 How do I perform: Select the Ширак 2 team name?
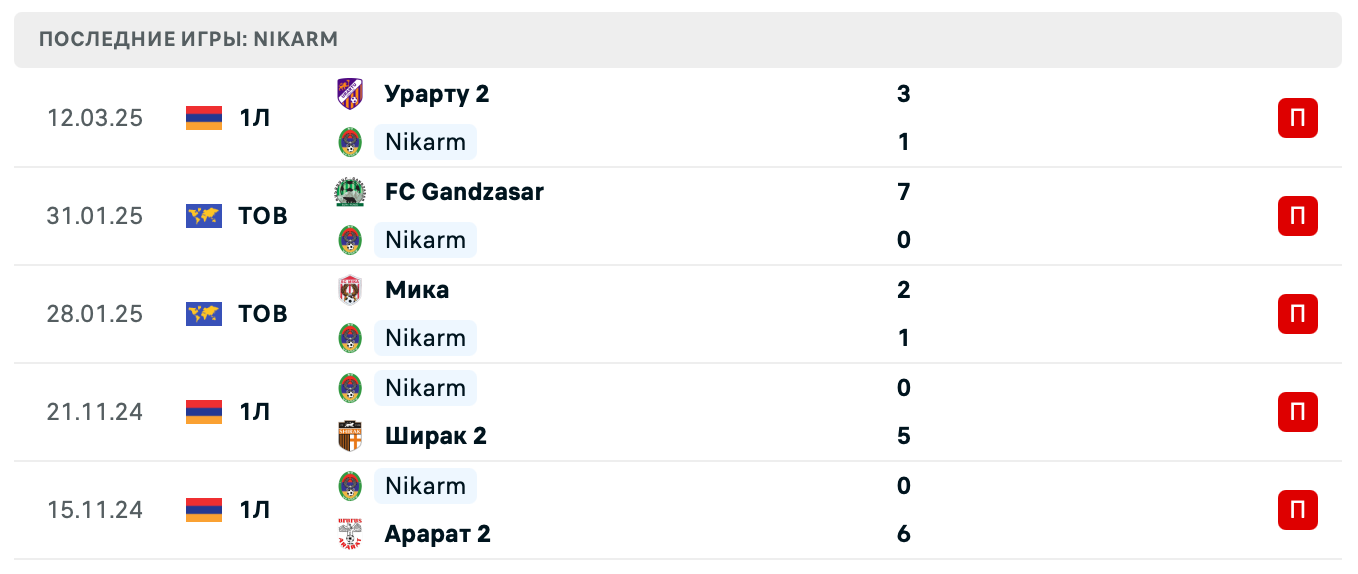435,436
